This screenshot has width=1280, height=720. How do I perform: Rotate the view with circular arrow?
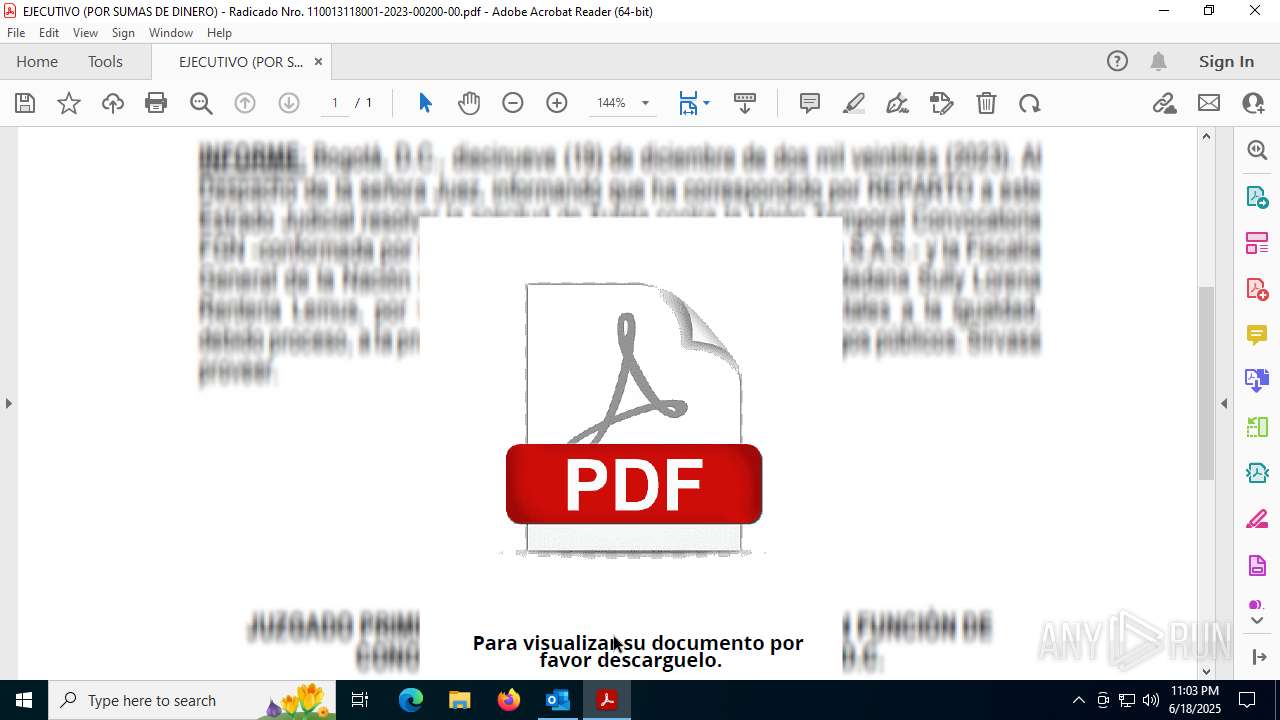coord(1030,103)
